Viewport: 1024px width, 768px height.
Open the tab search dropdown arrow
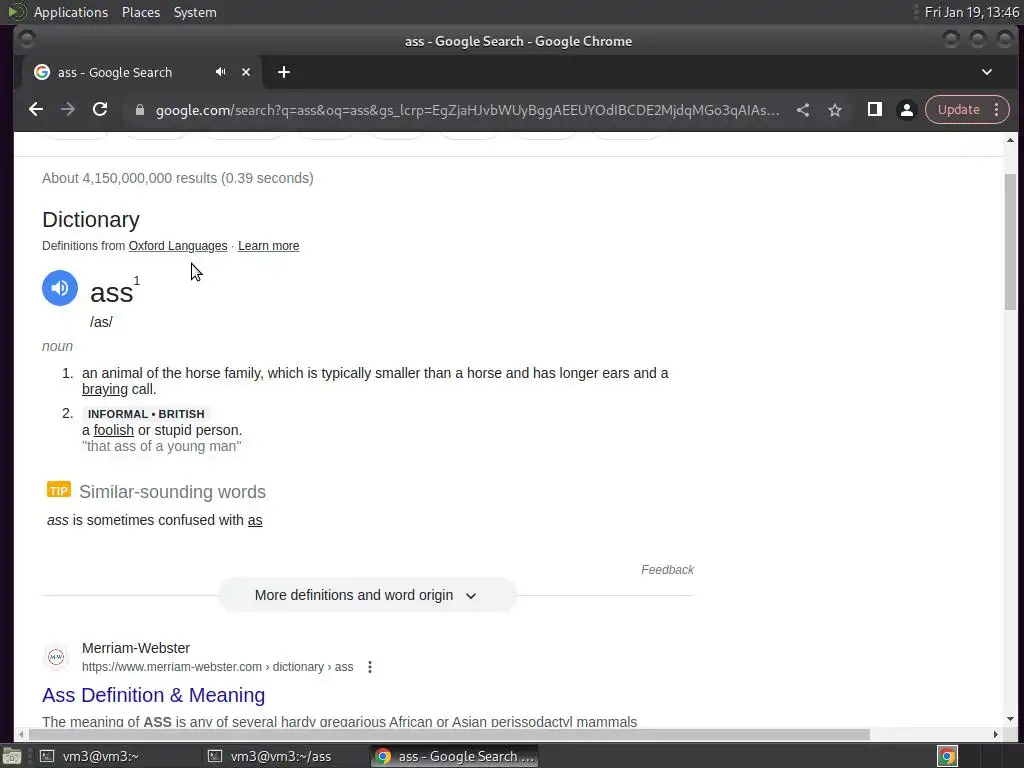987,72
